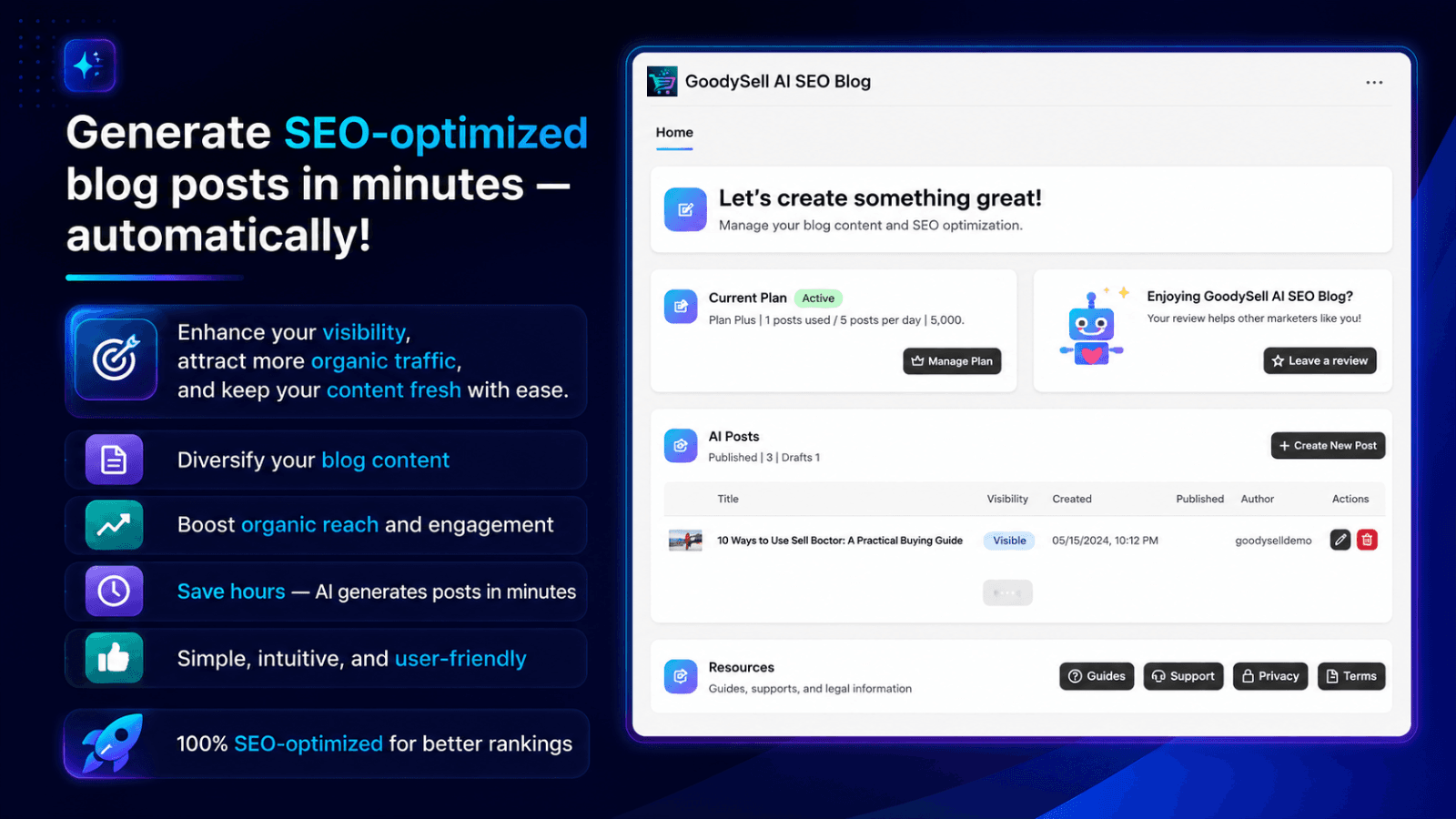Click the Active plan status badge
Image resolution: width=1456 pixels, height=819 pixels.
818,298
